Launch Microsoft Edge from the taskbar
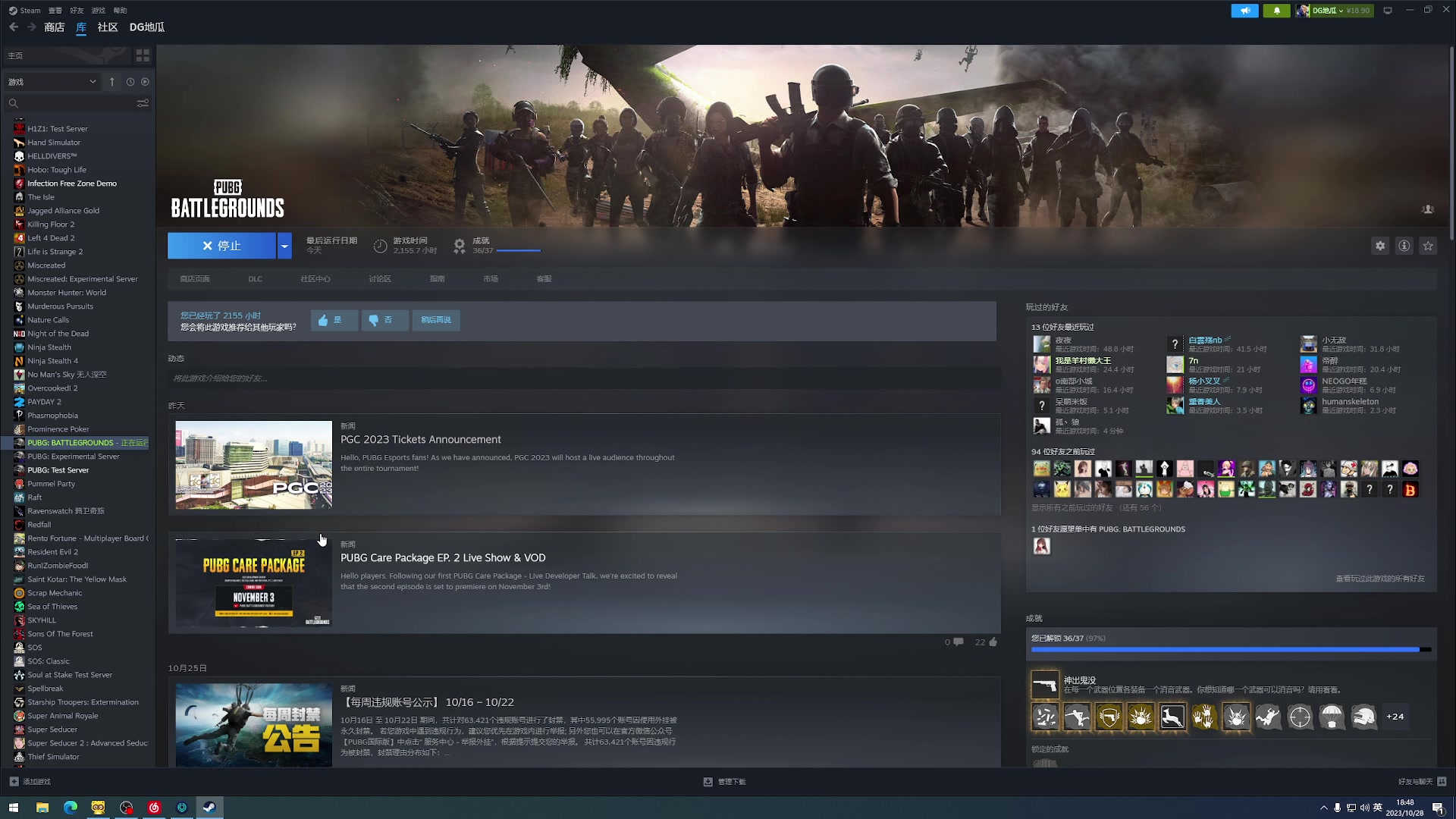The width and height of the screenshot is (1456, 819). [71, 808]
